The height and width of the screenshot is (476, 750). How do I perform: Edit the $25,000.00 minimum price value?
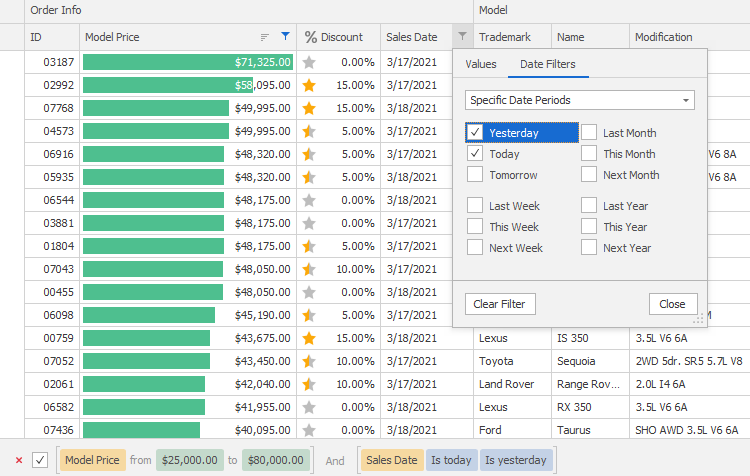(189, 460)
